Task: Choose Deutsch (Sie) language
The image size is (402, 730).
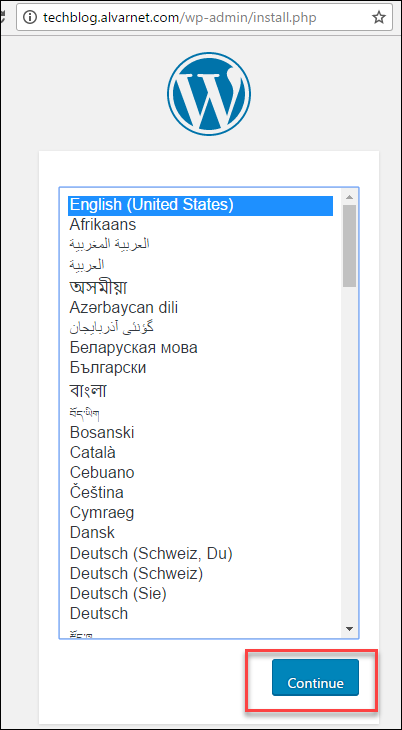Action: (201, 594)
